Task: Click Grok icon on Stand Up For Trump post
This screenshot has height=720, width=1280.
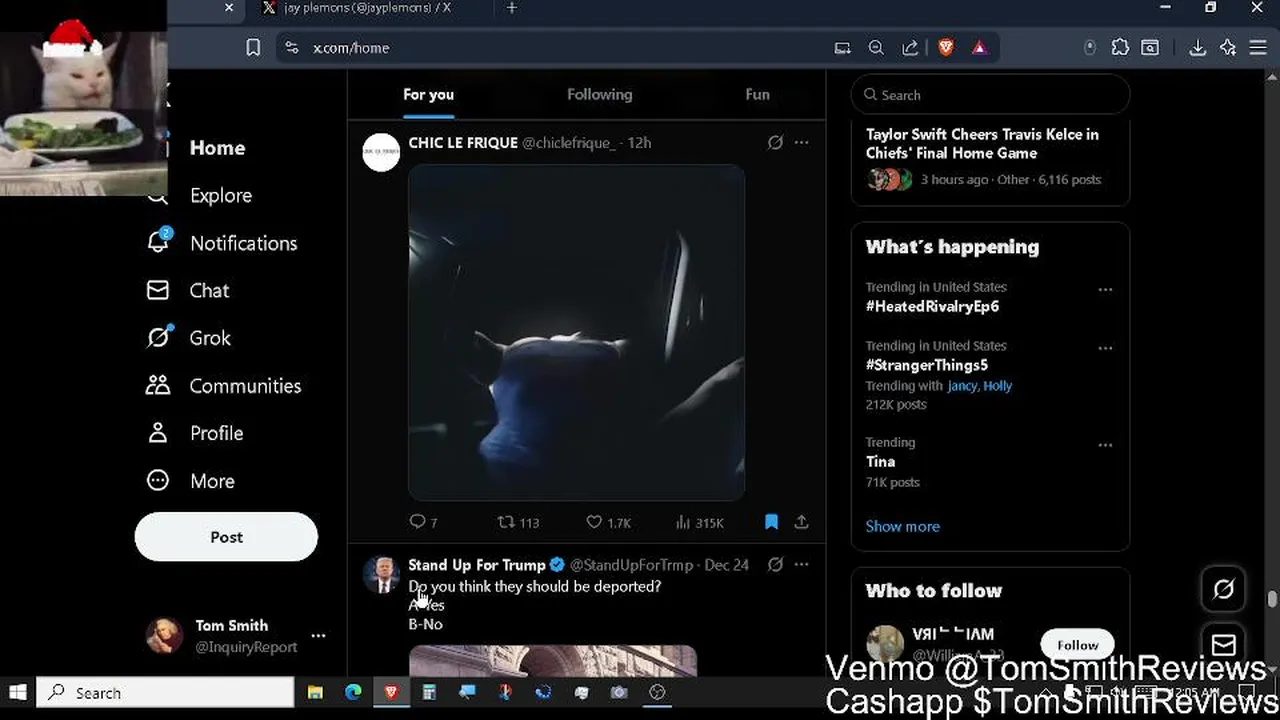Action: pos(775,565)
